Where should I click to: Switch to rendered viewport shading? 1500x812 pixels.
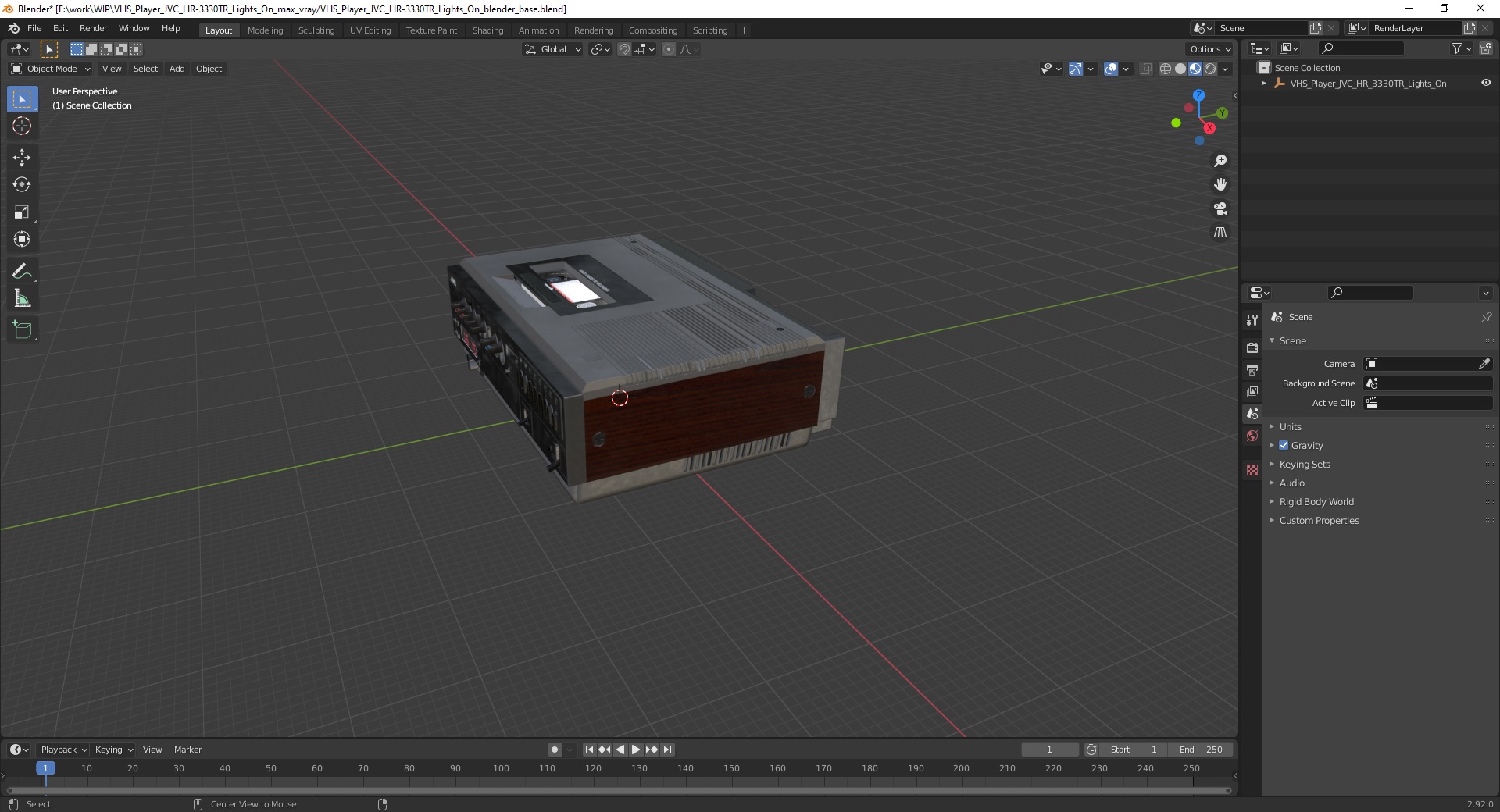click(x=1210, y=69)
